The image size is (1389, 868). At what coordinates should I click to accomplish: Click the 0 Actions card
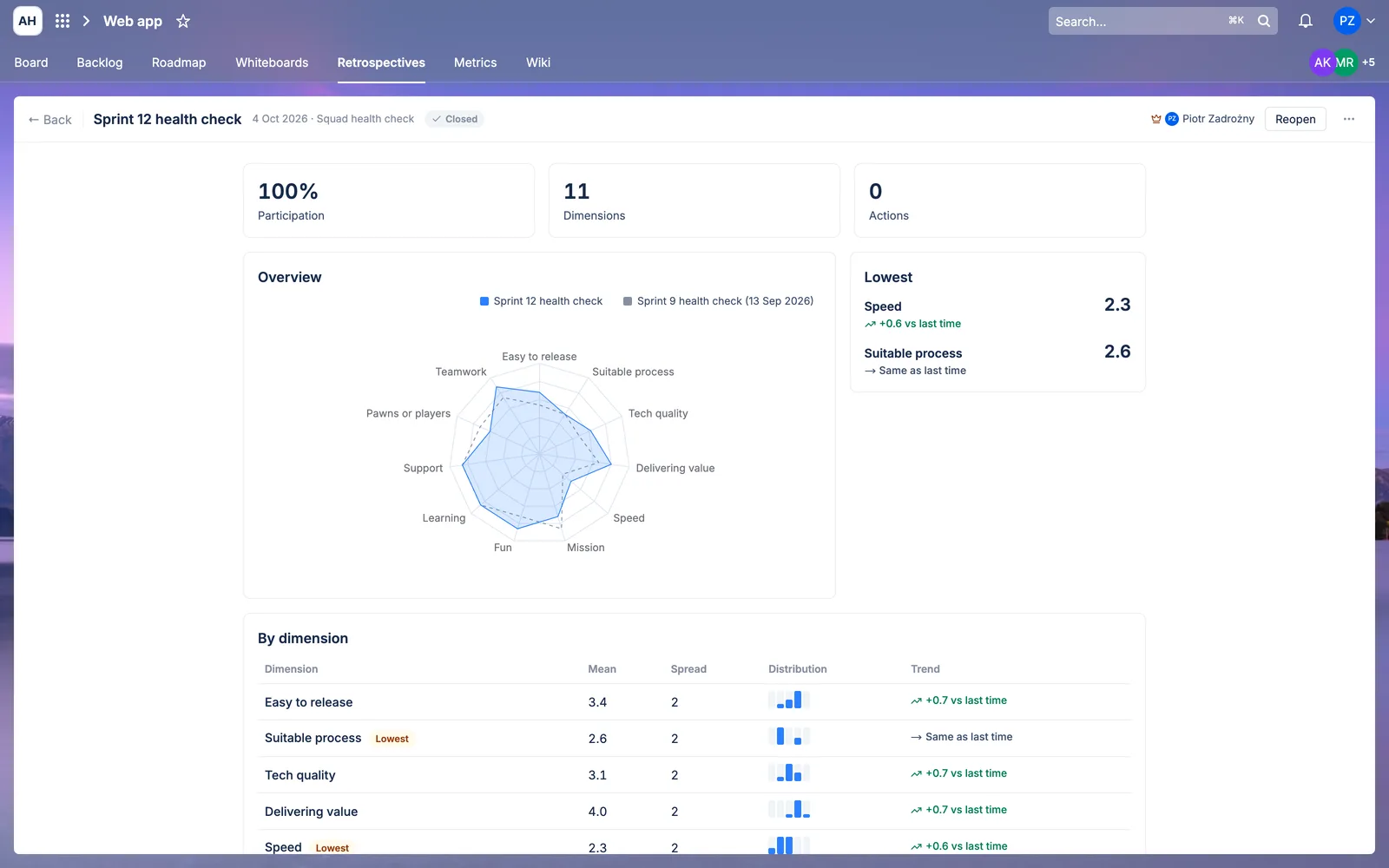coord(1000,201)
